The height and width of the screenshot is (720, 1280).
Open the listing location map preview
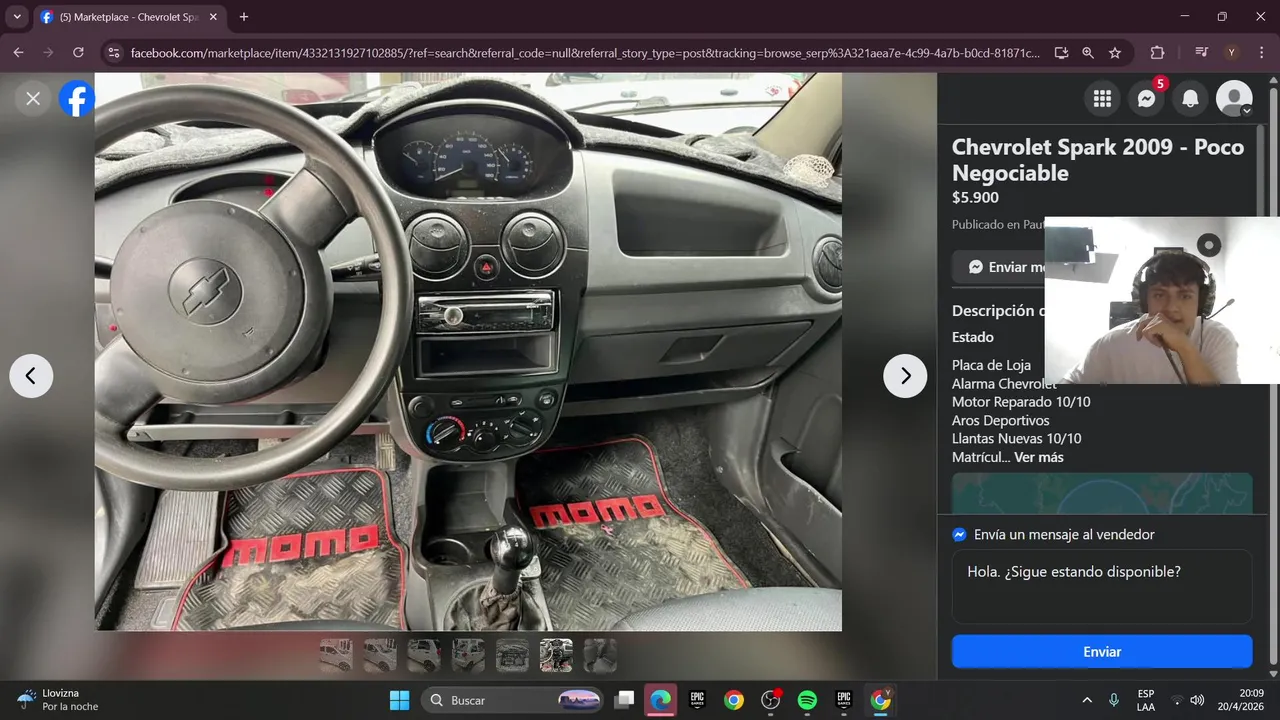[x=1102, y=493]
